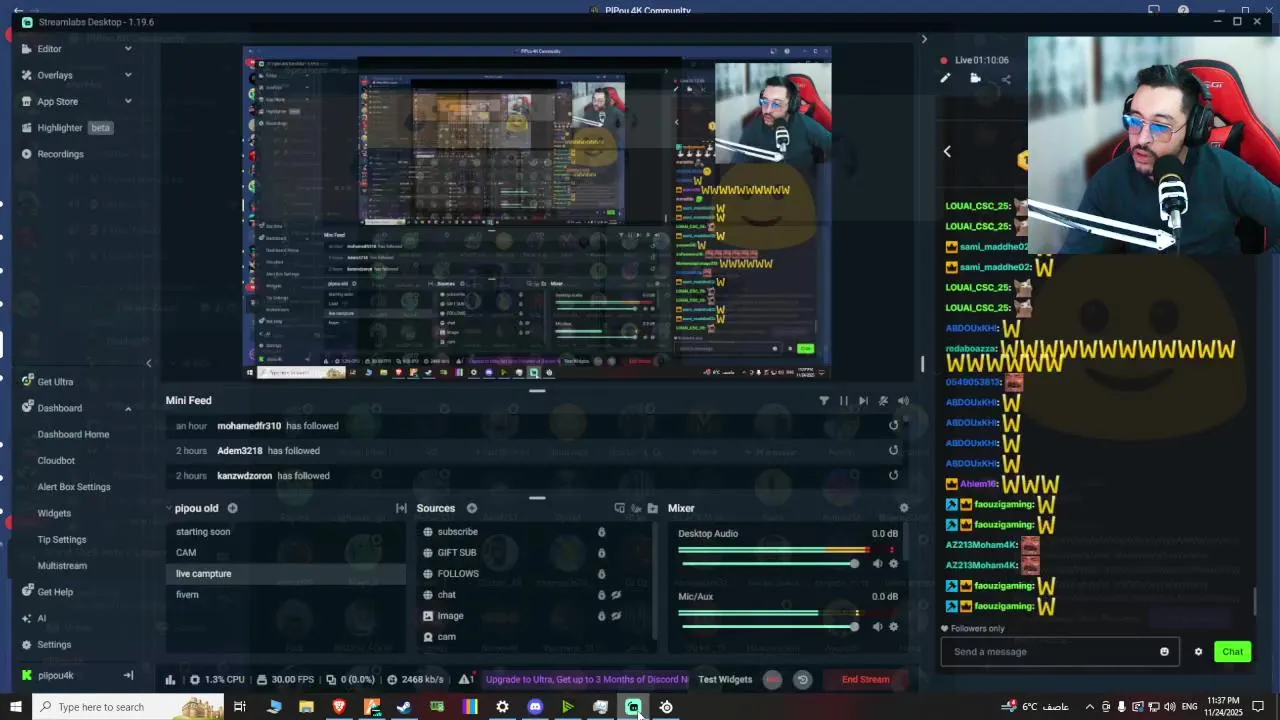Open Tip Settings page
Viewport: 1280px width, 720px height.
coord(62,539)
